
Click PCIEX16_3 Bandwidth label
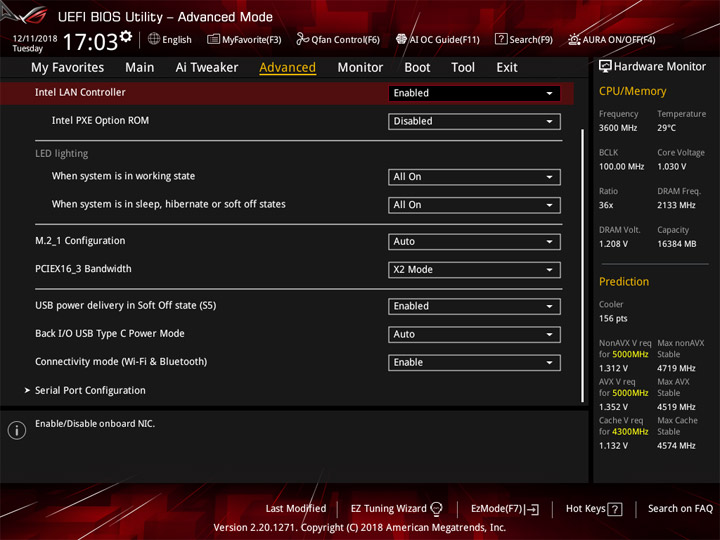pos(83,269)
